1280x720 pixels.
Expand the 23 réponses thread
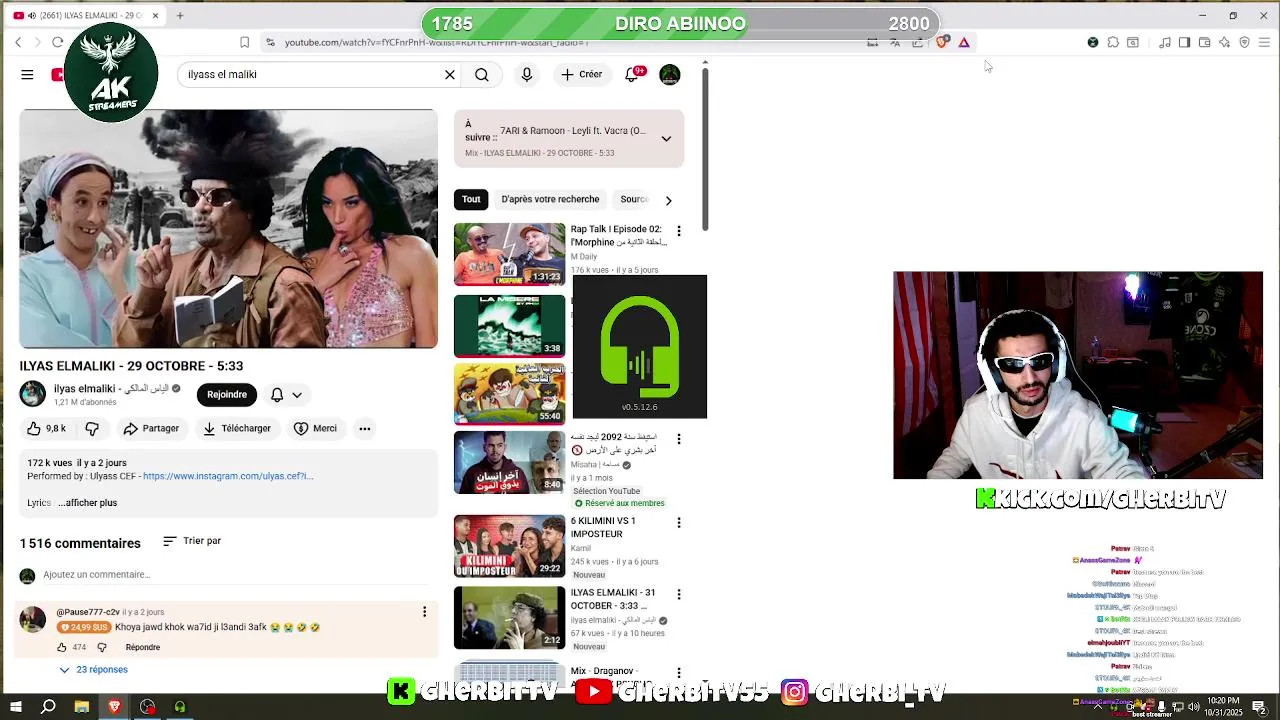[x=93, y=670]
